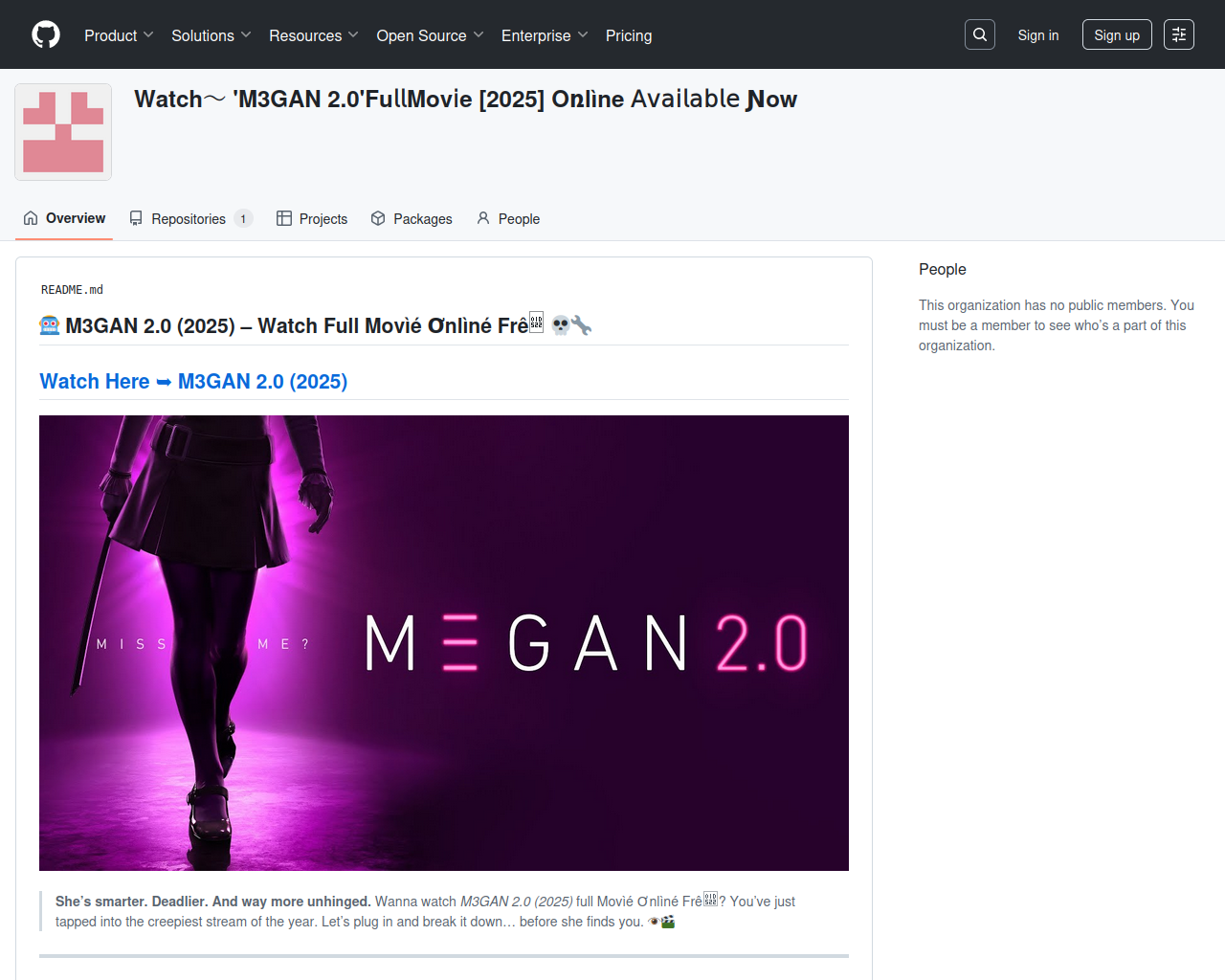This screenshot has height=980, width=1225.
Task: Open the search magnifier icon
Action: click(x=979, y=34)
